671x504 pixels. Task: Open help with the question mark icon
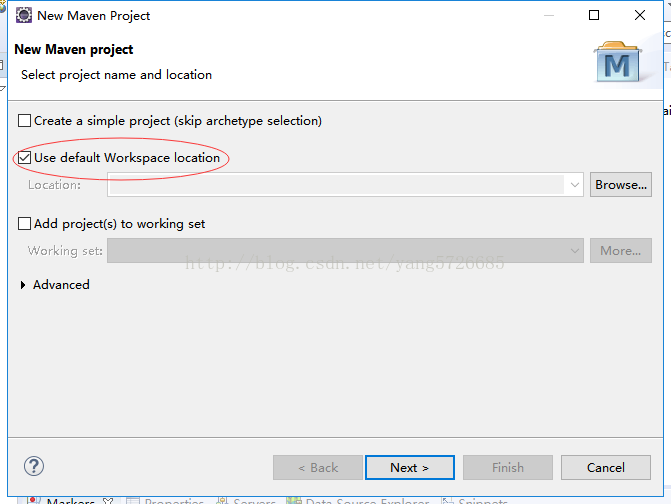coord(34,466)
